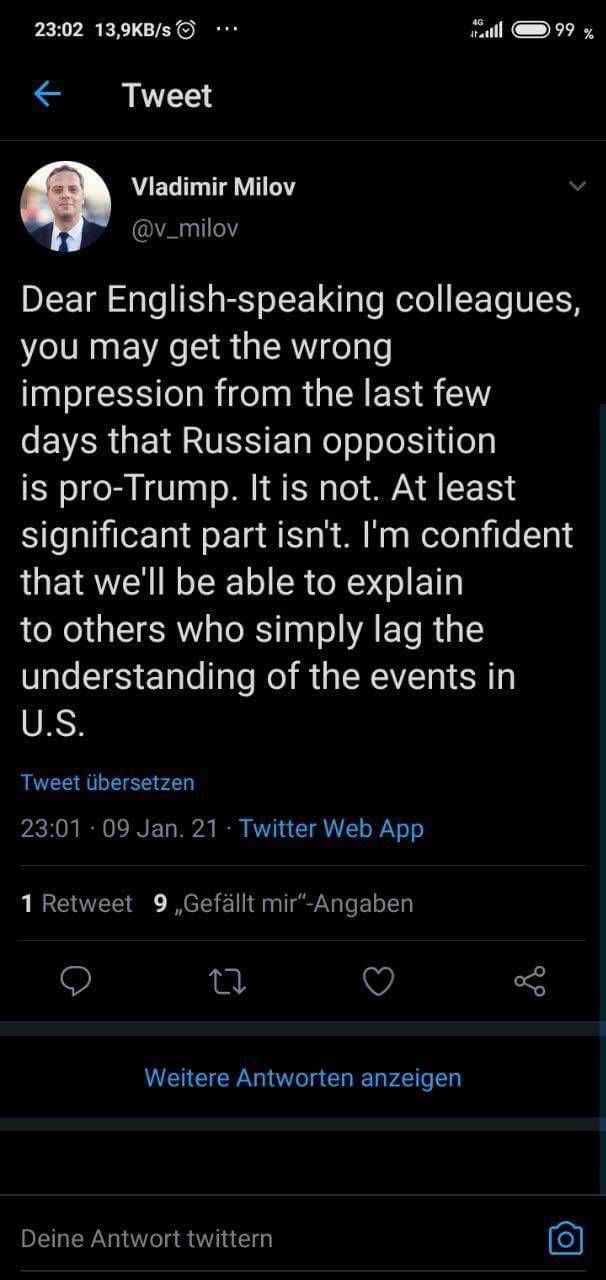Open Vladimir Milov's profile picture
Viewport: 606px width, 1280px height.
(66, 207)
